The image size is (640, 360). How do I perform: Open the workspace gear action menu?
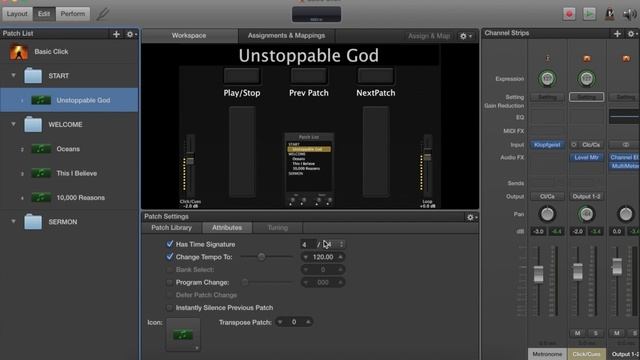(465, 36)
